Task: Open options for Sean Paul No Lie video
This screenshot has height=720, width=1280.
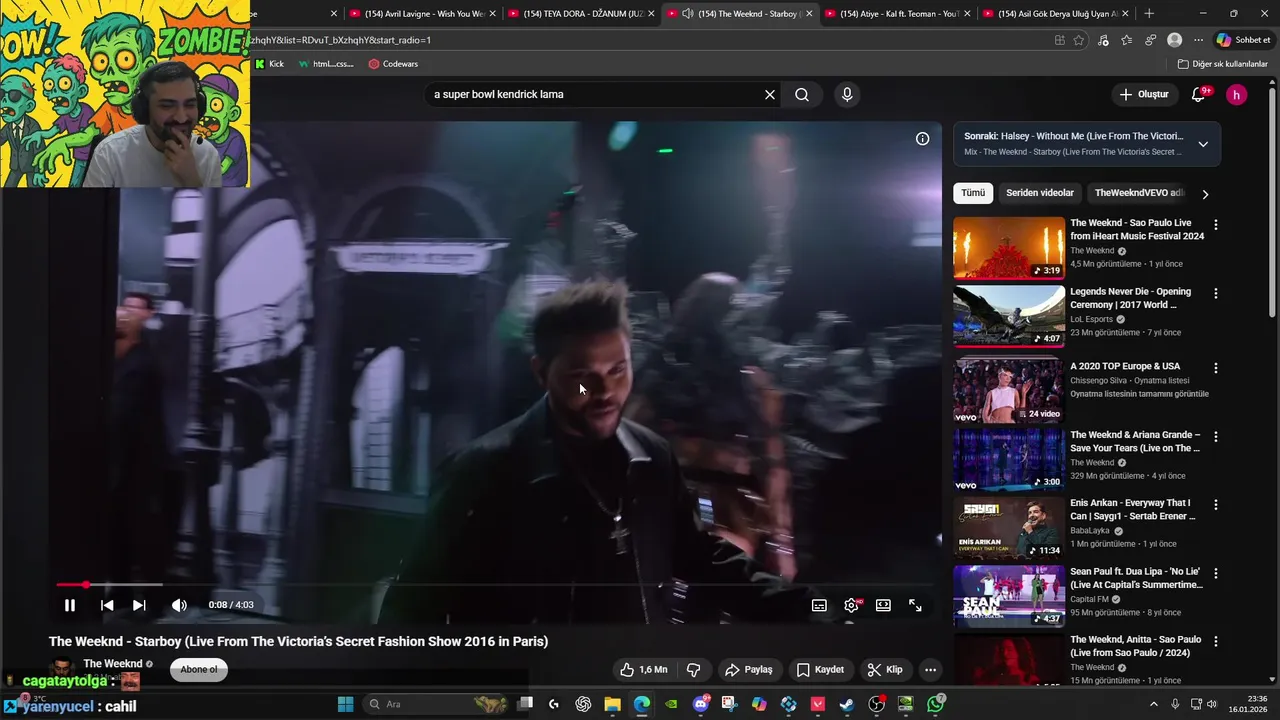Action: point(1216,574)
